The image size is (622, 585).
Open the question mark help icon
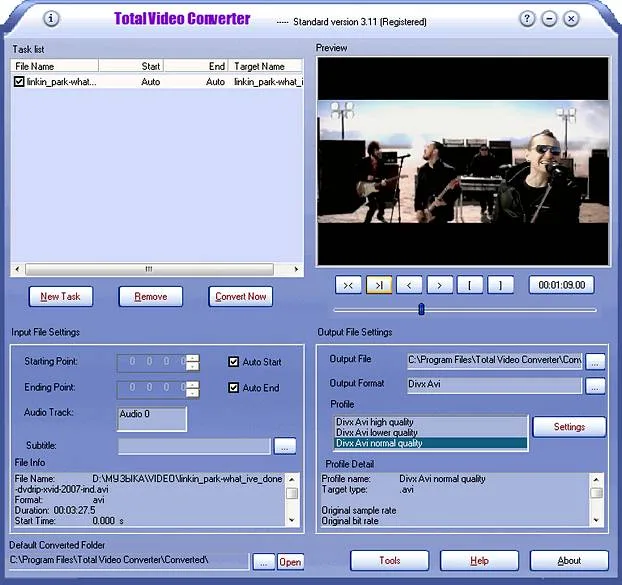pos(527,19)
